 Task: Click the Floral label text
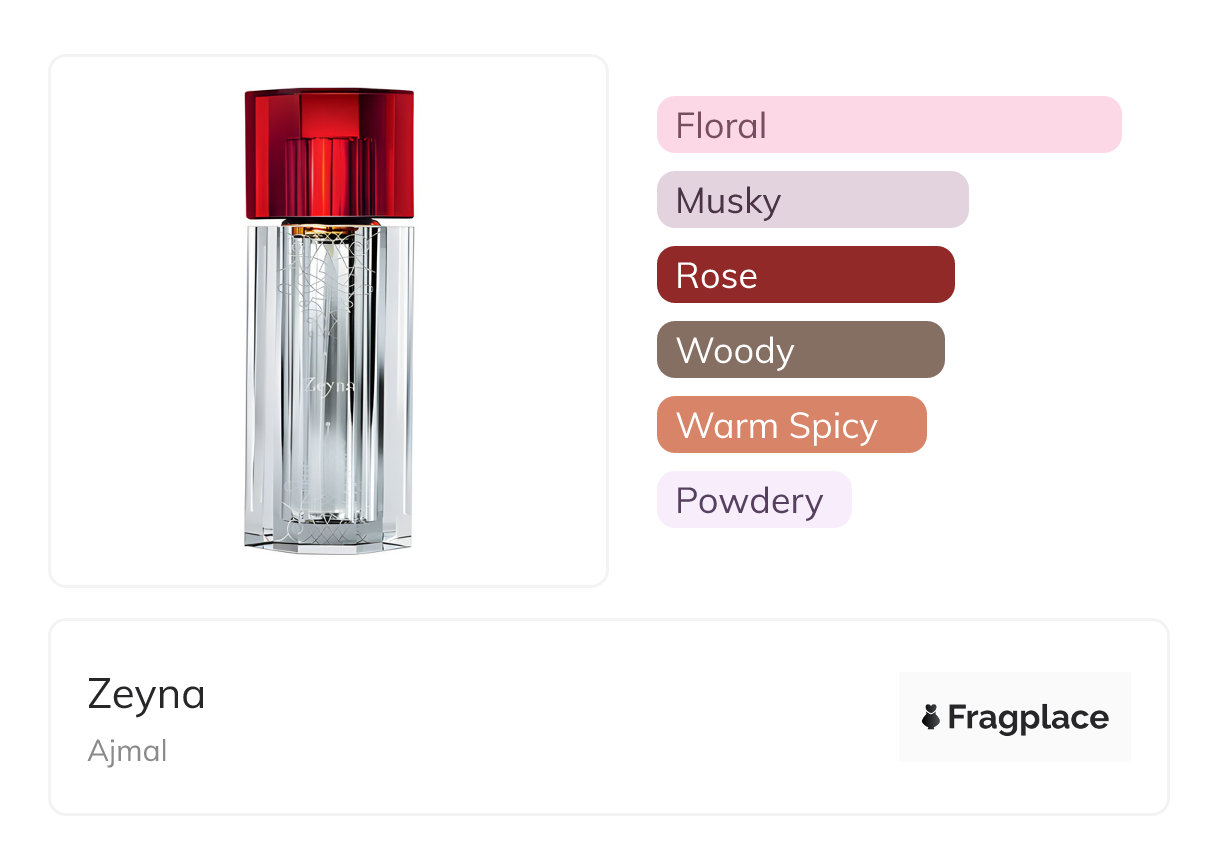[x=721, y=126]
